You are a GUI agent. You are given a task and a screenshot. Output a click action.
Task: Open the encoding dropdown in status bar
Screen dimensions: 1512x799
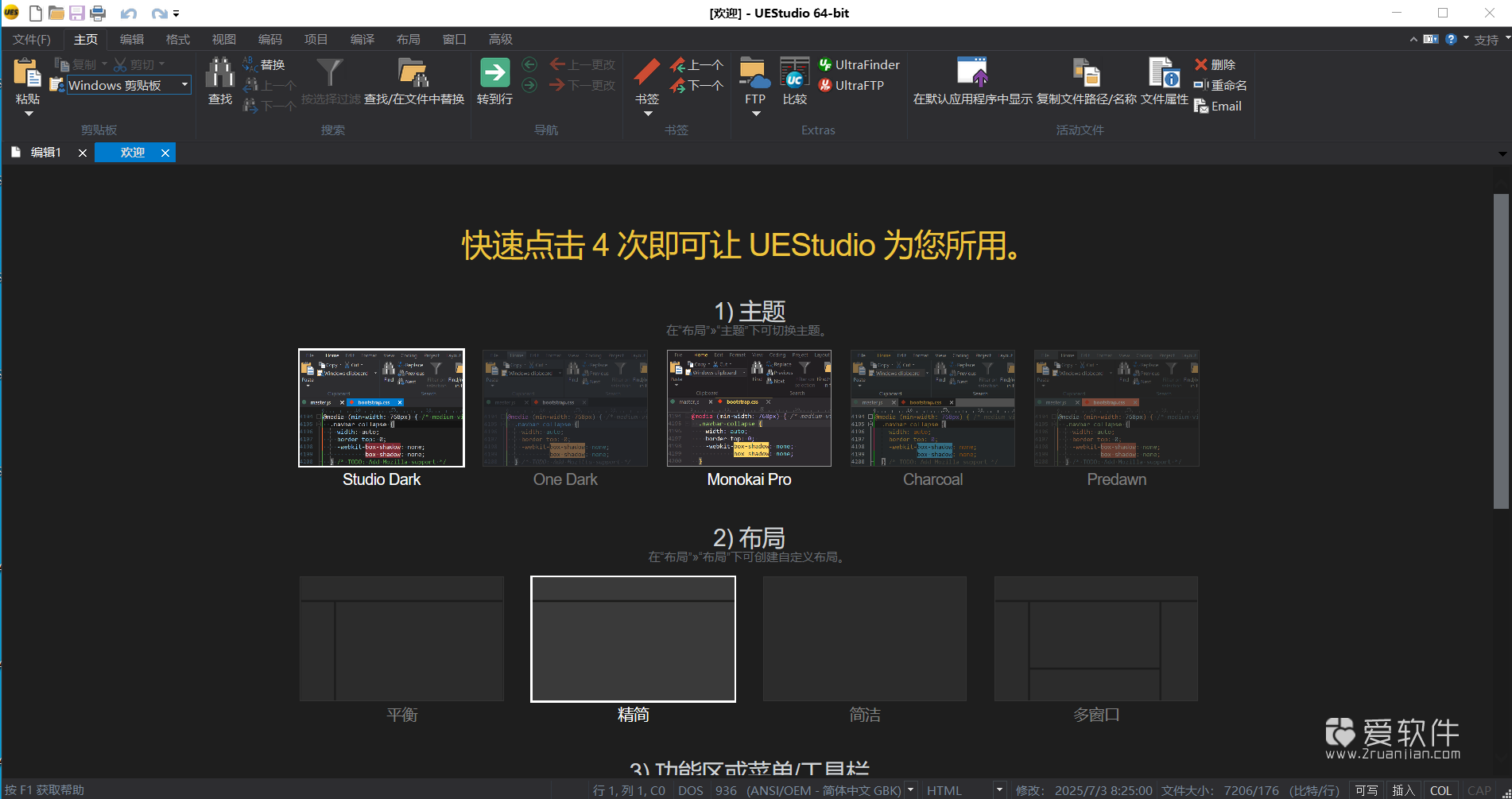coord(911,790)
